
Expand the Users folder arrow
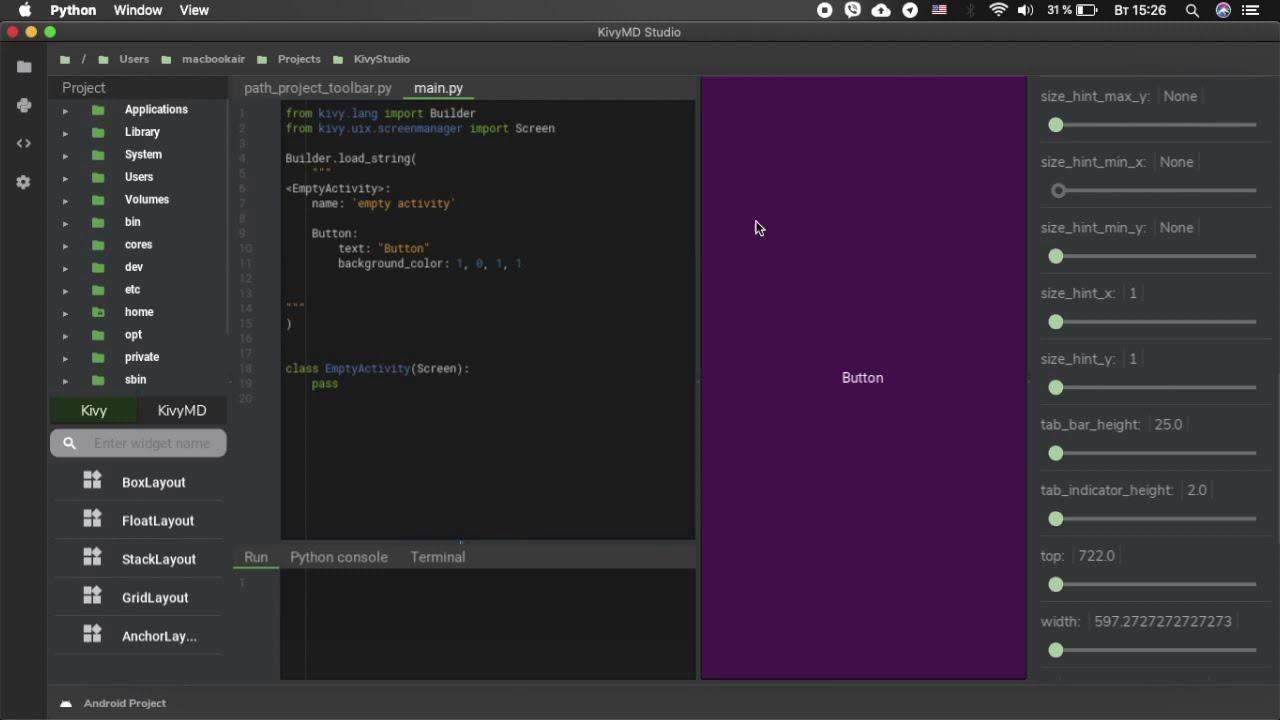(65, 178)
